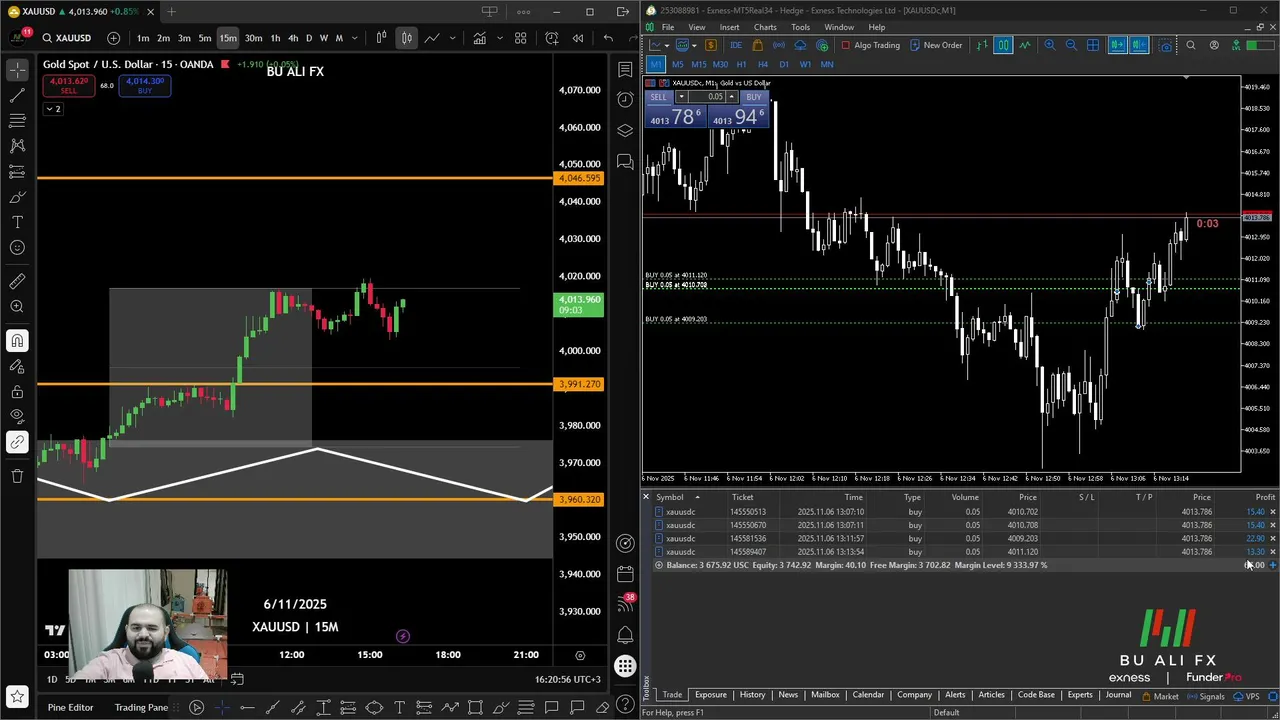Zoom in MT5 chart magnifier
This screenshot has width=1280, height=720.
(1049, 45)
